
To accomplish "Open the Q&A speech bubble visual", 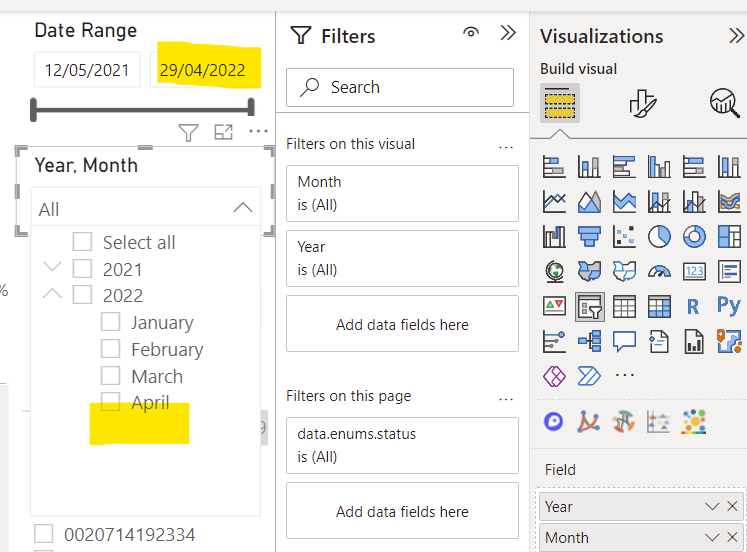I will (624, 341).
